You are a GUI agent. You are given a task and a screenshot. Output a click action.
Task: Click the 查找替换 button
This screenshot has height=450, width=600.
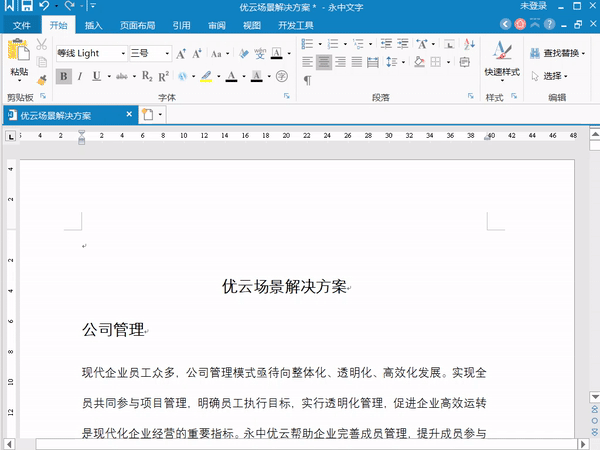click(555, 53)
